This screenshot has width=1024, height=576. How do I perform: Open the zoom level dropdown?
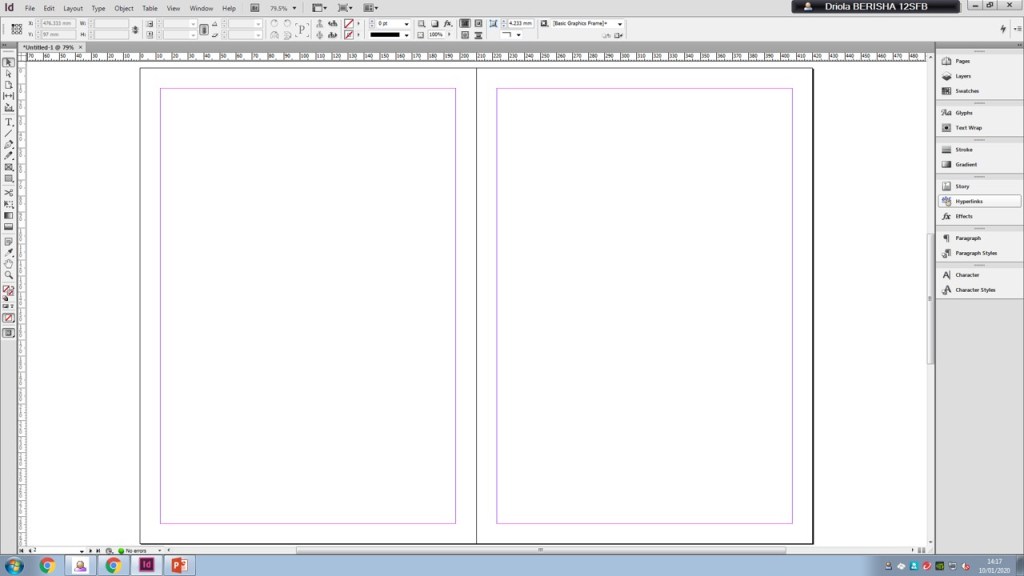(294, 8)
